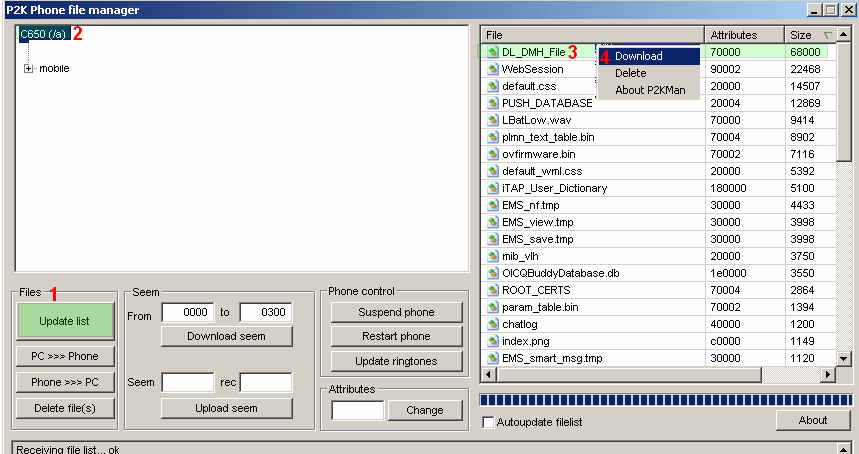Click the Update ringtones button

397,361
